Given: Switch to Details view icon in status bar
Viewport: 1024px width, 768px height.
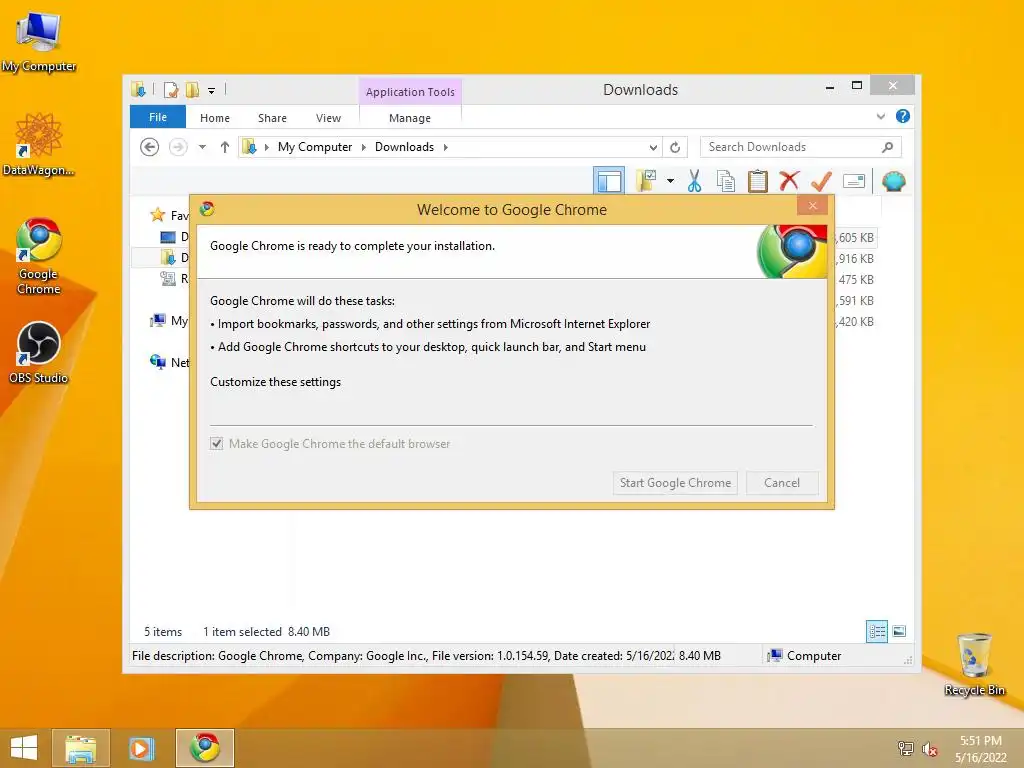Looking at the screenshot, I should (876, 632).
